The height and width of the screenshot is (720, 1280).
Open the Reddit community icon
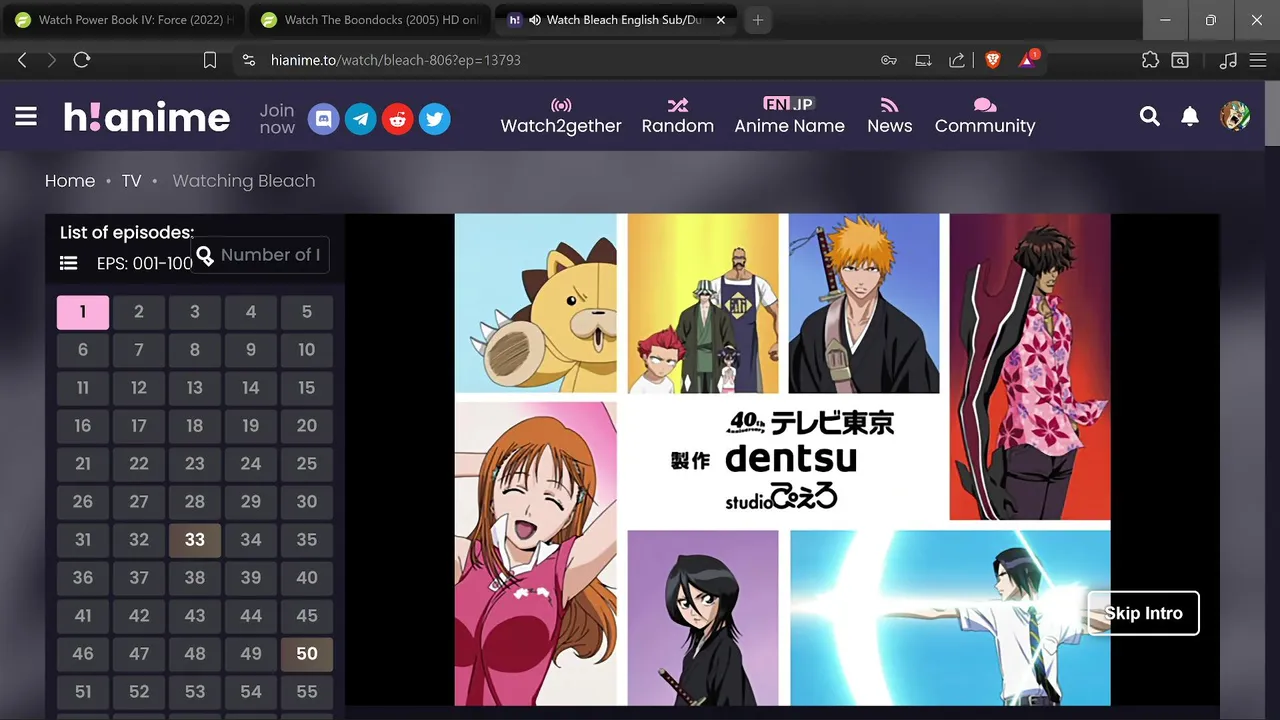tap(397, 119)
